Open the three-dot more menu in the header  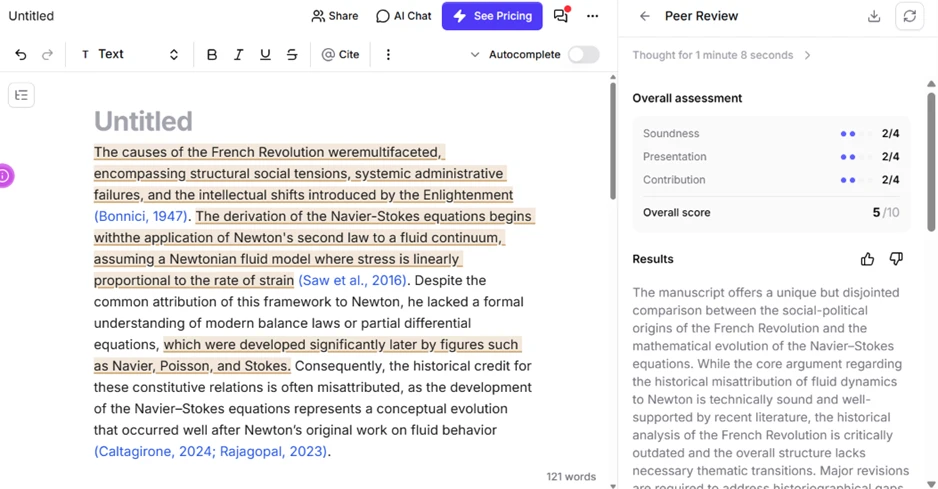592,16
